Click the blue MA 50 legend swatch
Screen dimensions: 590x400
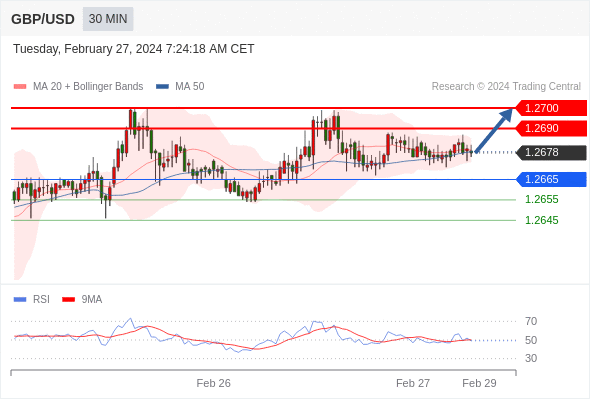(x=162, y=87)
